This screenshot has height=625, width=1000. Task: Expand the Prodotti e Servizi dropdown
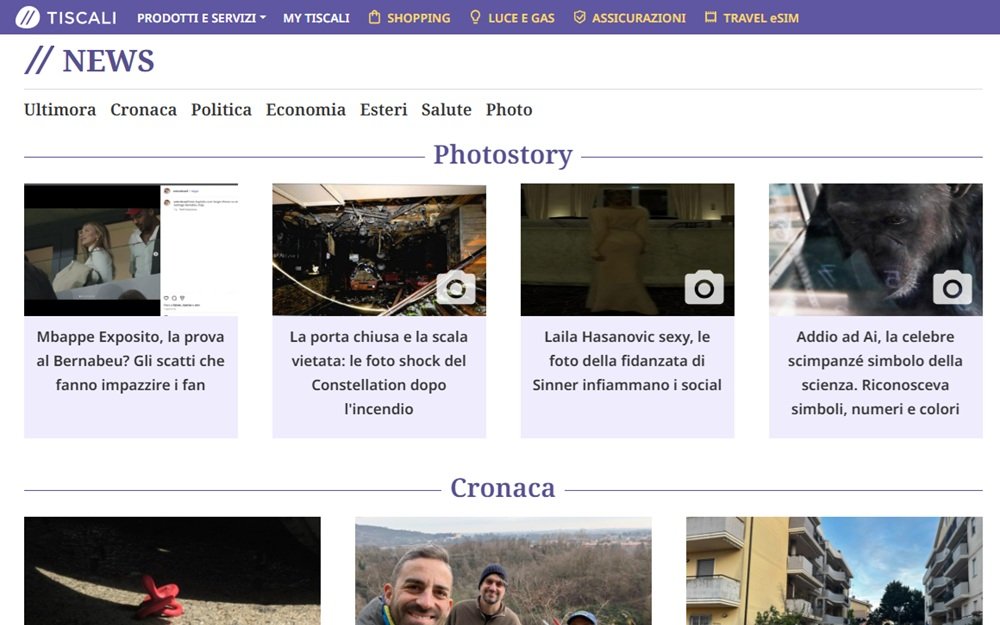(x=201, y=18)
